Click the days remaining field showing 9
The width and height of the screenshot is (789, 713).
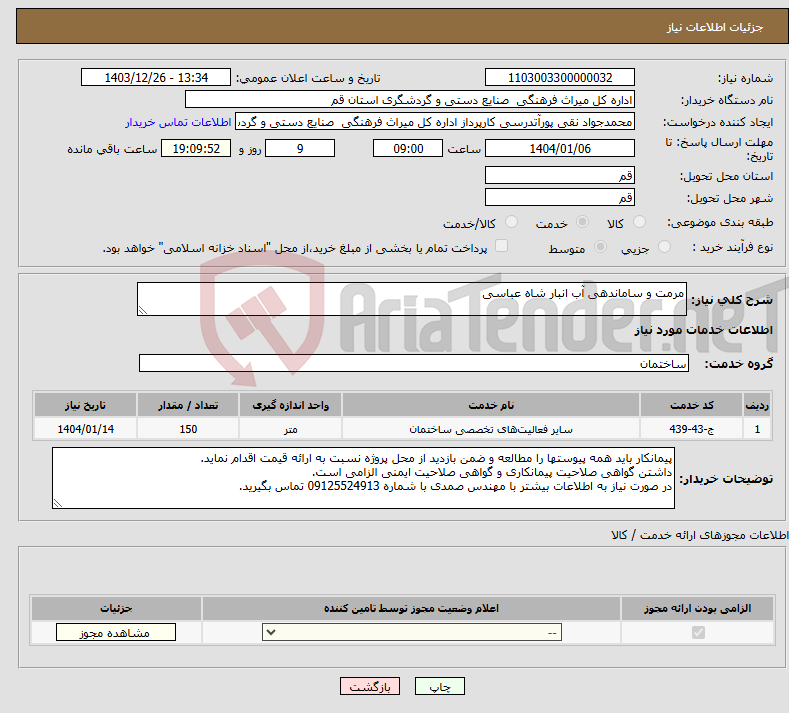click(300, 148)
